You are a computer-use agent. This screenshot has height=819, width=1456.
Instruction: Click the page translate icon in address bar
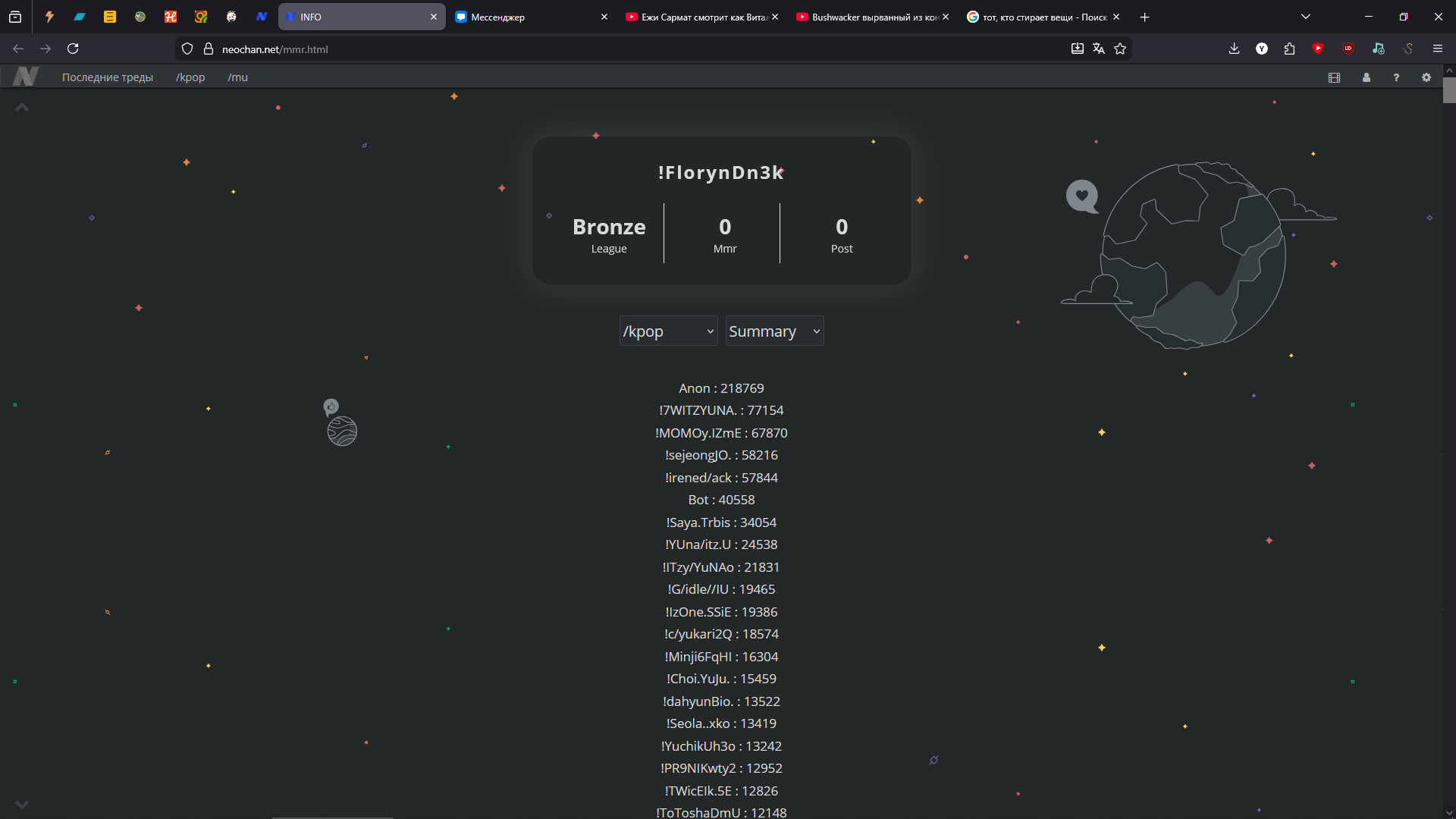click(x=1098, y=49)
